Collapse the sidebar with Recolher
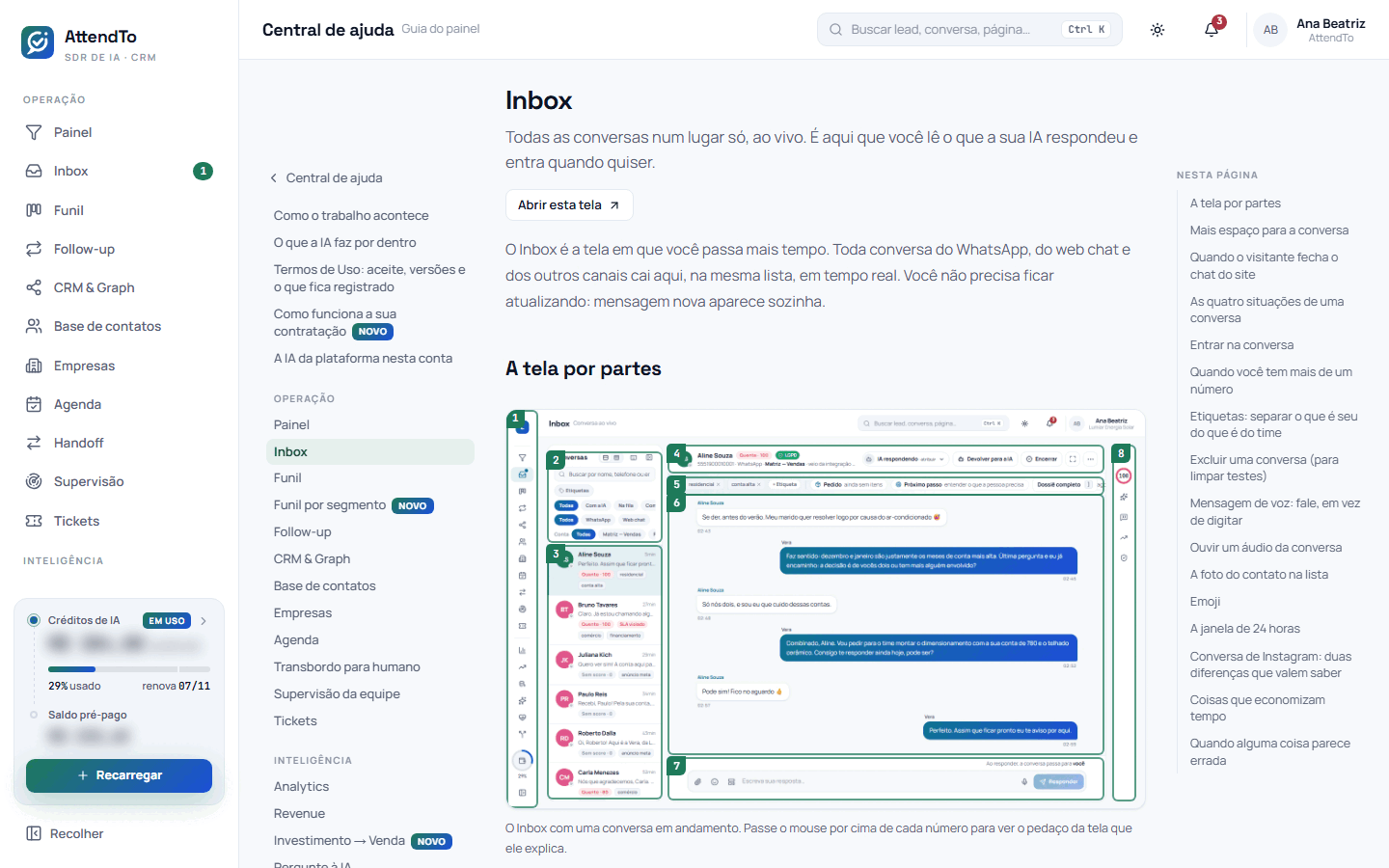This screenshot has height=868, width=1389. coord(66,833)
